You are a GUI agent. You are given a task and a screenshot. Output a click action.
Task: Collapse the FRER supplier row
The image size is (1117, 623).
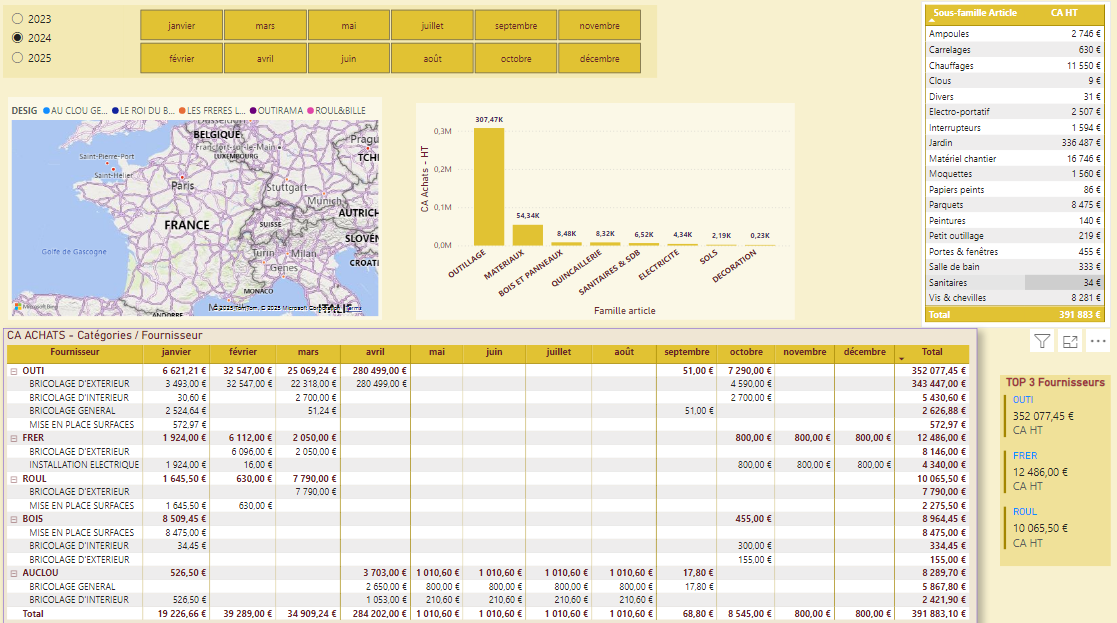[x=14, y=438]
